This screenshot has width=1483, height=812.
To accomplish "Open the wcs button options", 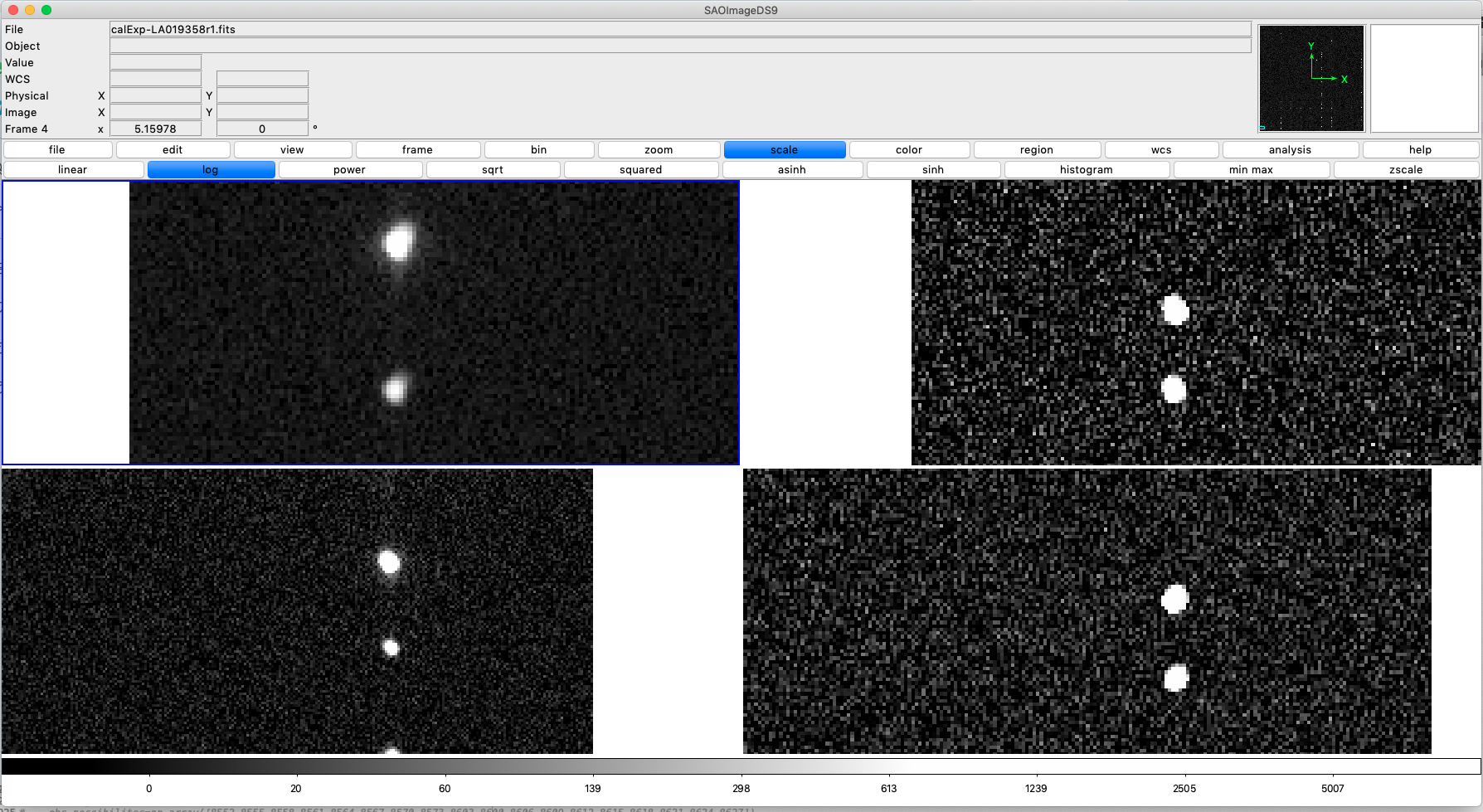I will point(1161,149).
